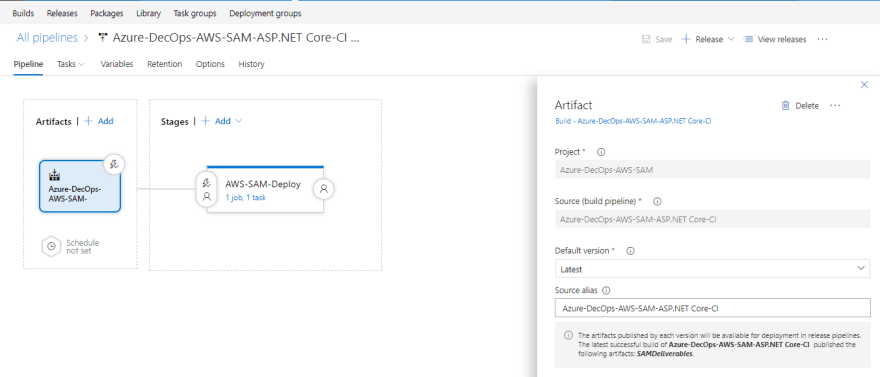Open the Default version Latest dropdown
The width and height of the screenshot is (880, 377).
click(x=712, y=269)
